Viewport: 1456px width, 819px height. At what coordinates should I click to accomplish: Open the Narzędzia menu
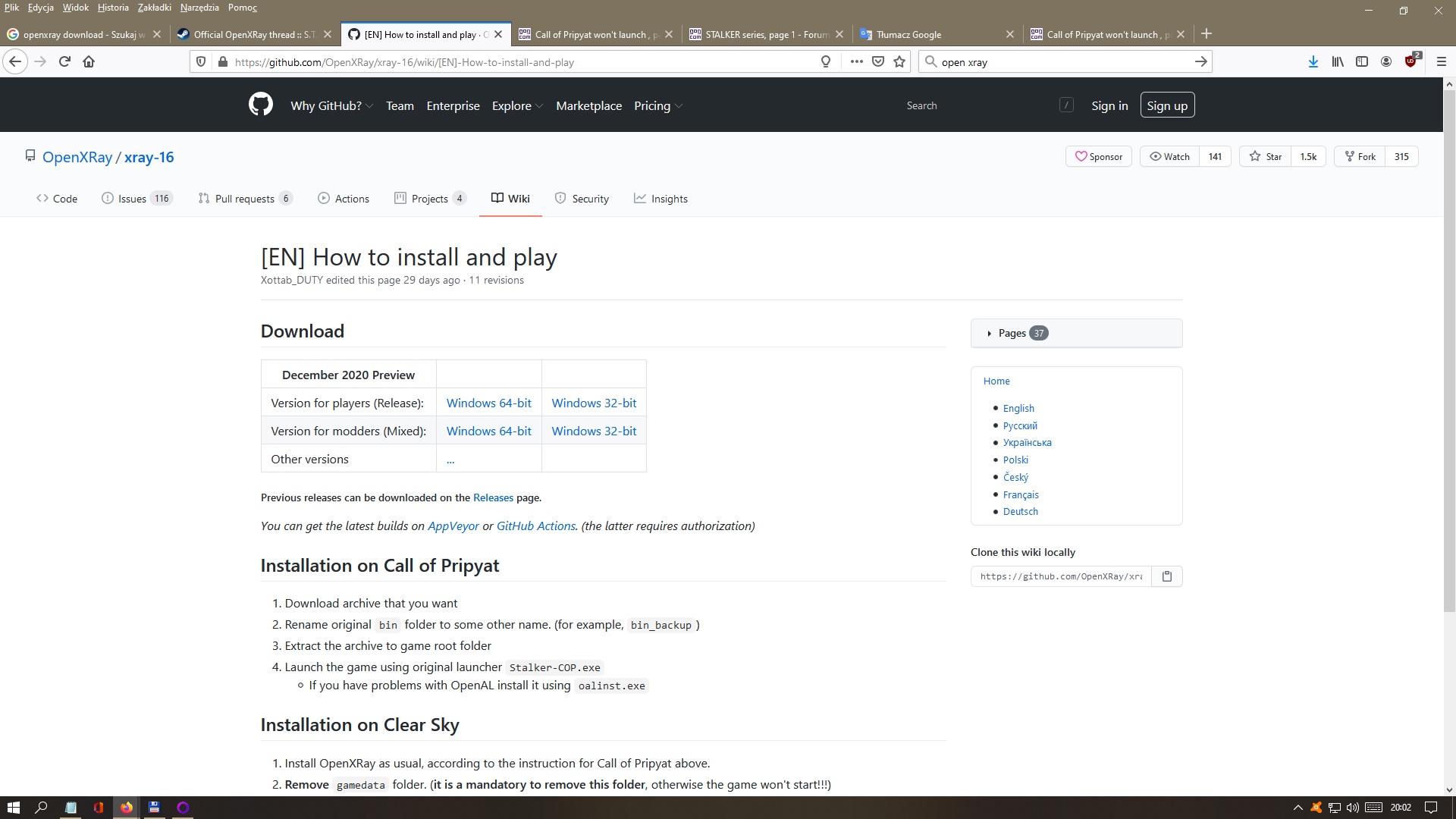click(199, 8)
